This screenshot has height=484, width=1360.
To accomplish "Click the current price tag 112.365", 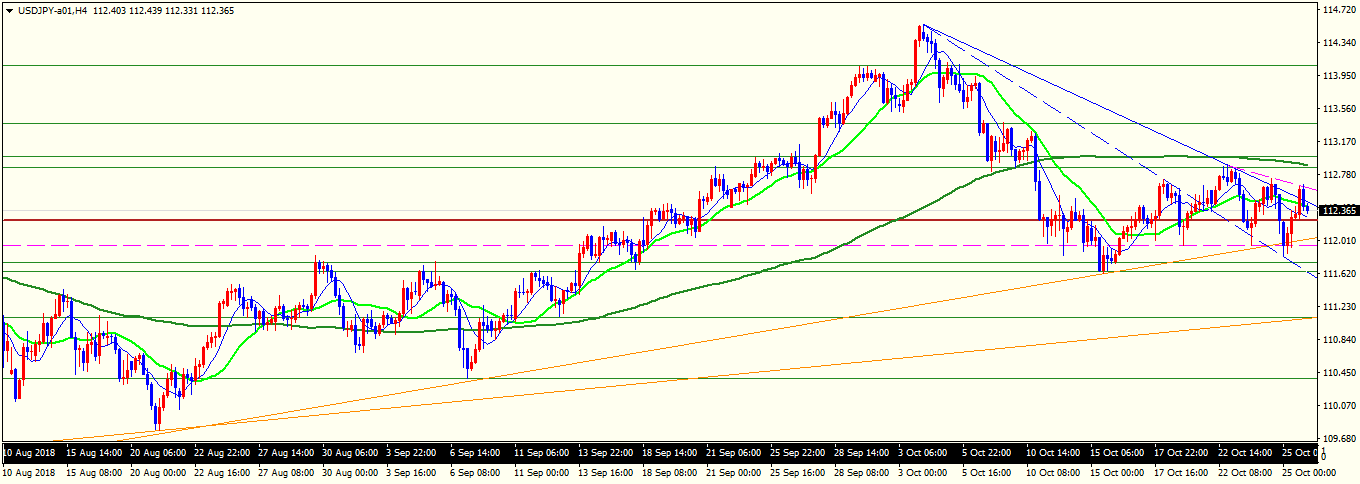I will pos(1338,210).
